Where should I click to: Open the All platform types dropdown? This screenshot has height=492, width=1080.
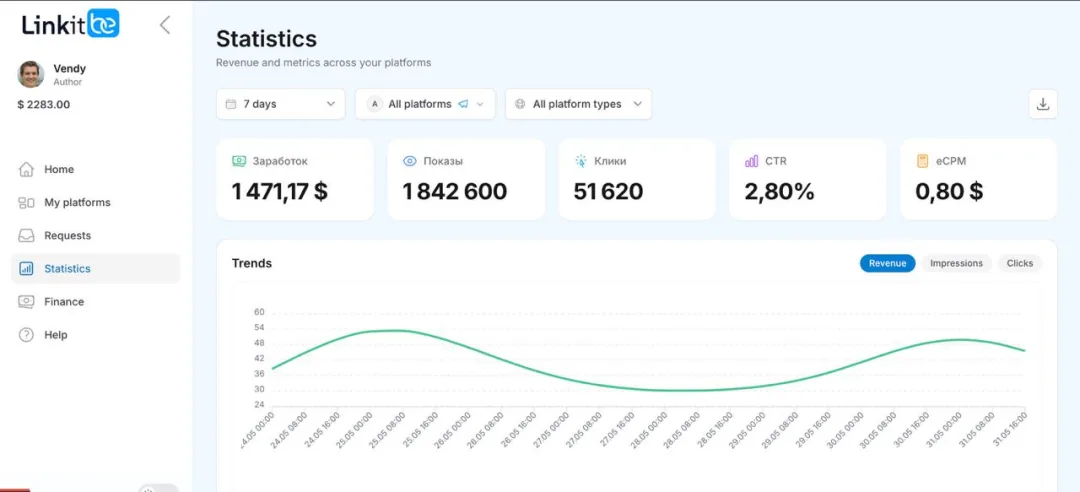(579, 104)
